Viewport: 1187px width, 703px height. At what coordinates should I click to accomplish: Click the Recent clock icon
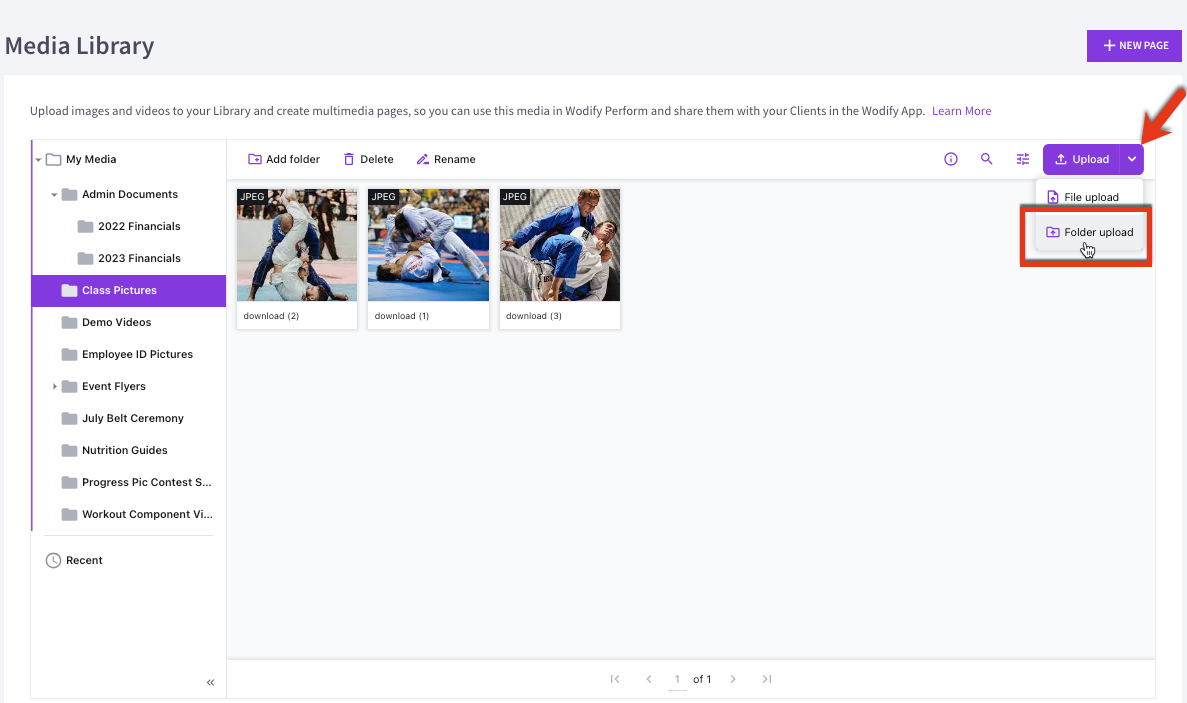(x=53, y=560)
